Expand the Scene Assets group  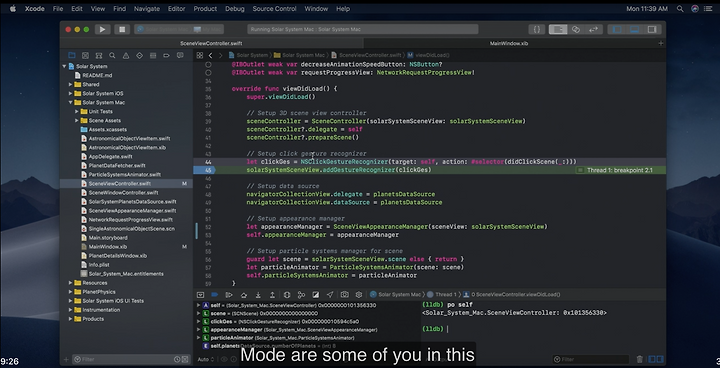tap(77, 120)
